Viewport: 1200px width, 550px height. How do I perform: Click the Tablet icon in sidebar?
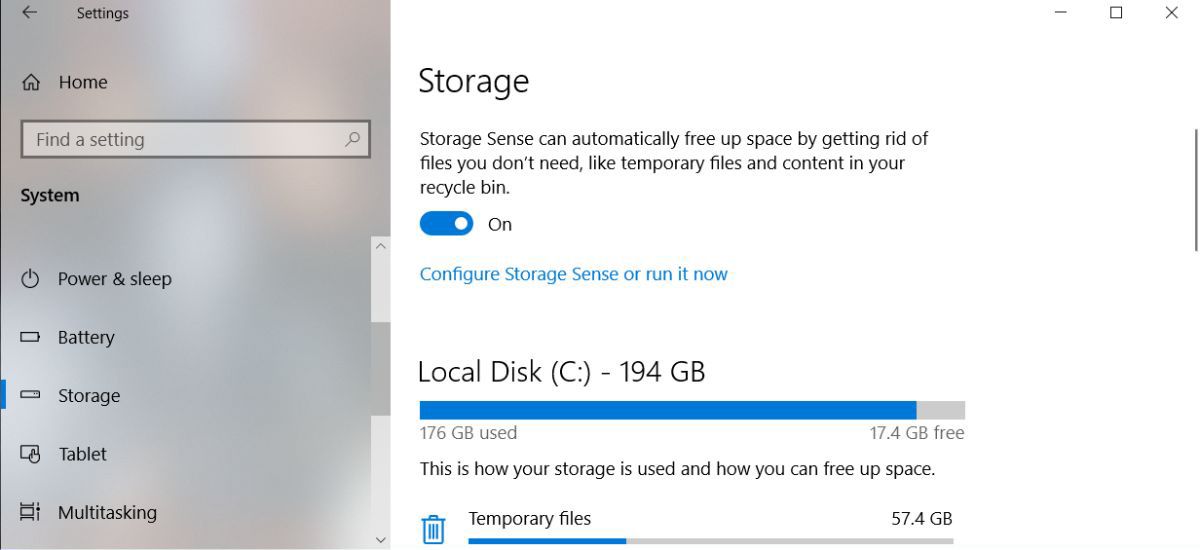[x=31, y=454]
